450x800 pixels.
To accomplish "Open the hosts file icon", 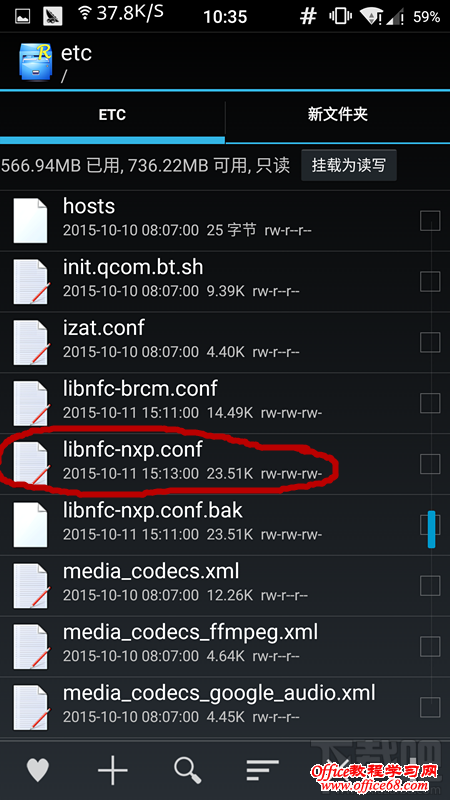I will [31, 221].
